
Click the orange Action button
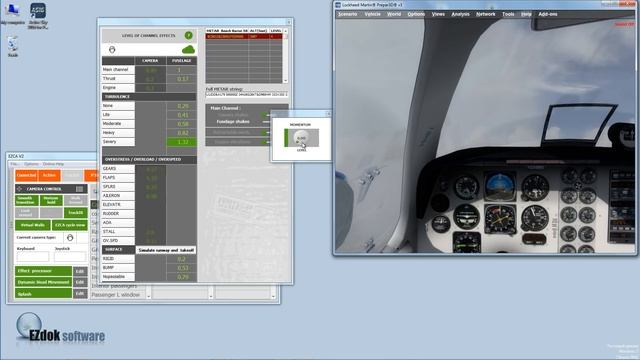[x=49, y=175]
